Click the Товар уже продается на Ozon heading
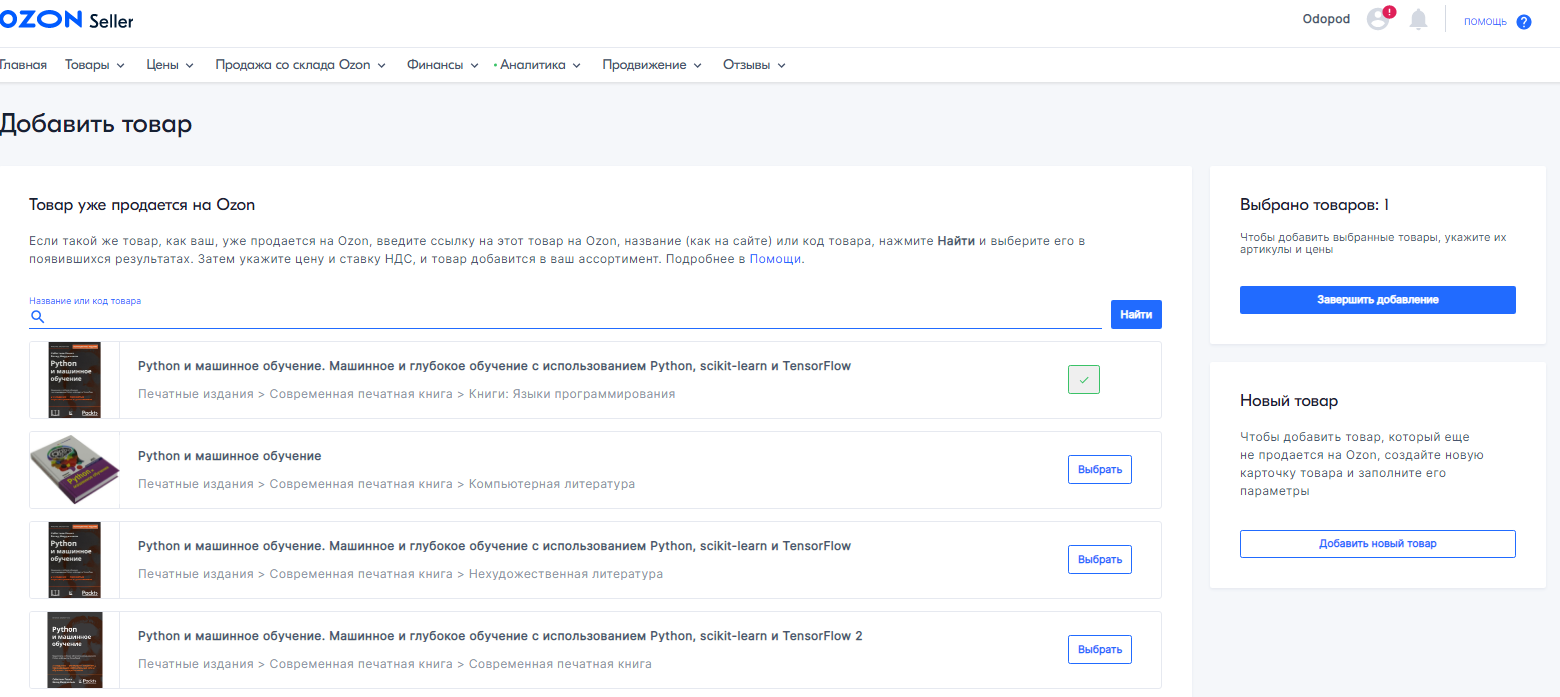1560x697 pixels. pyautogui.click(x=142, y=205)
